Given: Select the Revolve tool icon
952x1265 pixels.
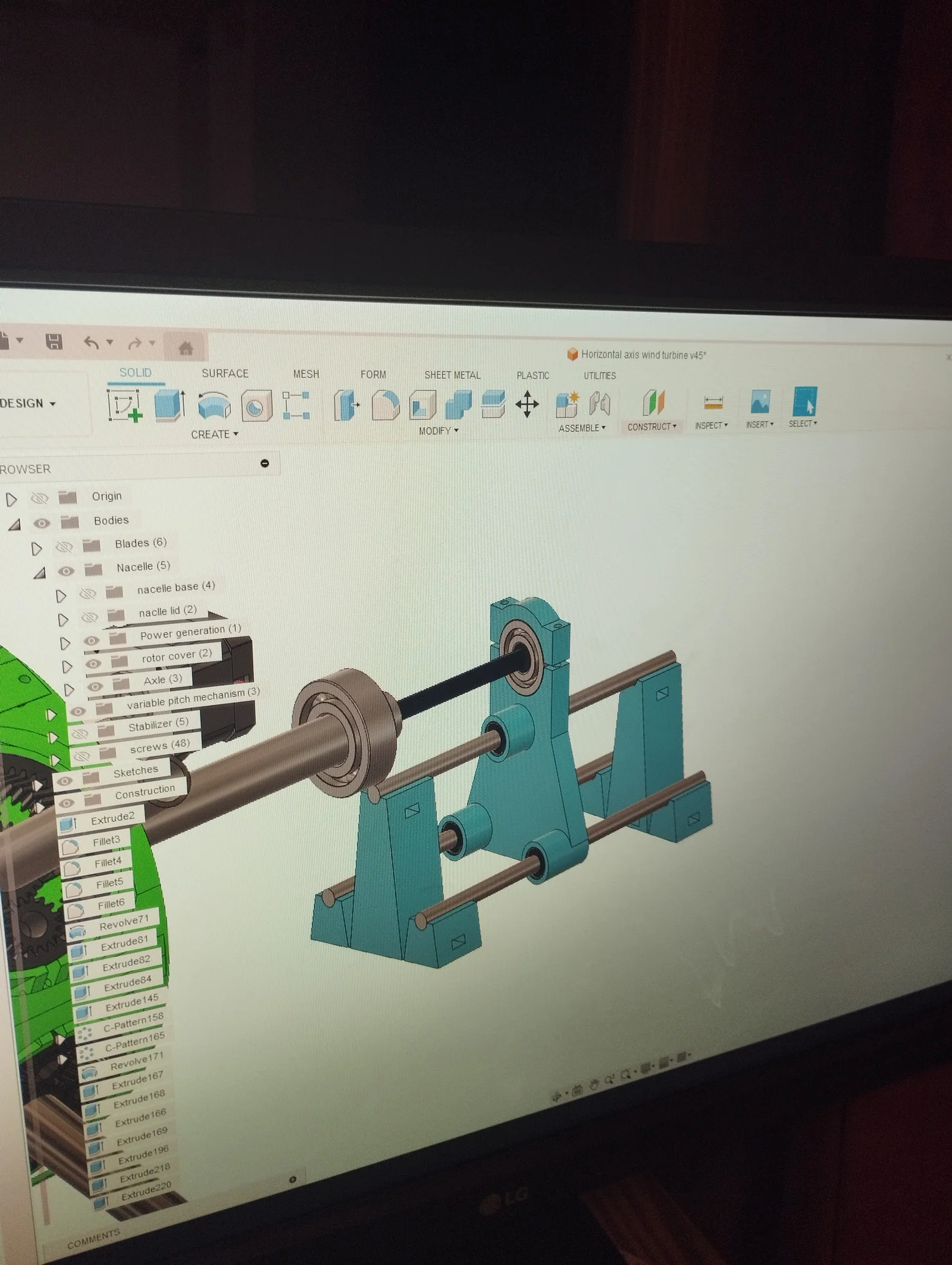Looking at the screenshot, I should pyautogui.click(x=214, y=406).
